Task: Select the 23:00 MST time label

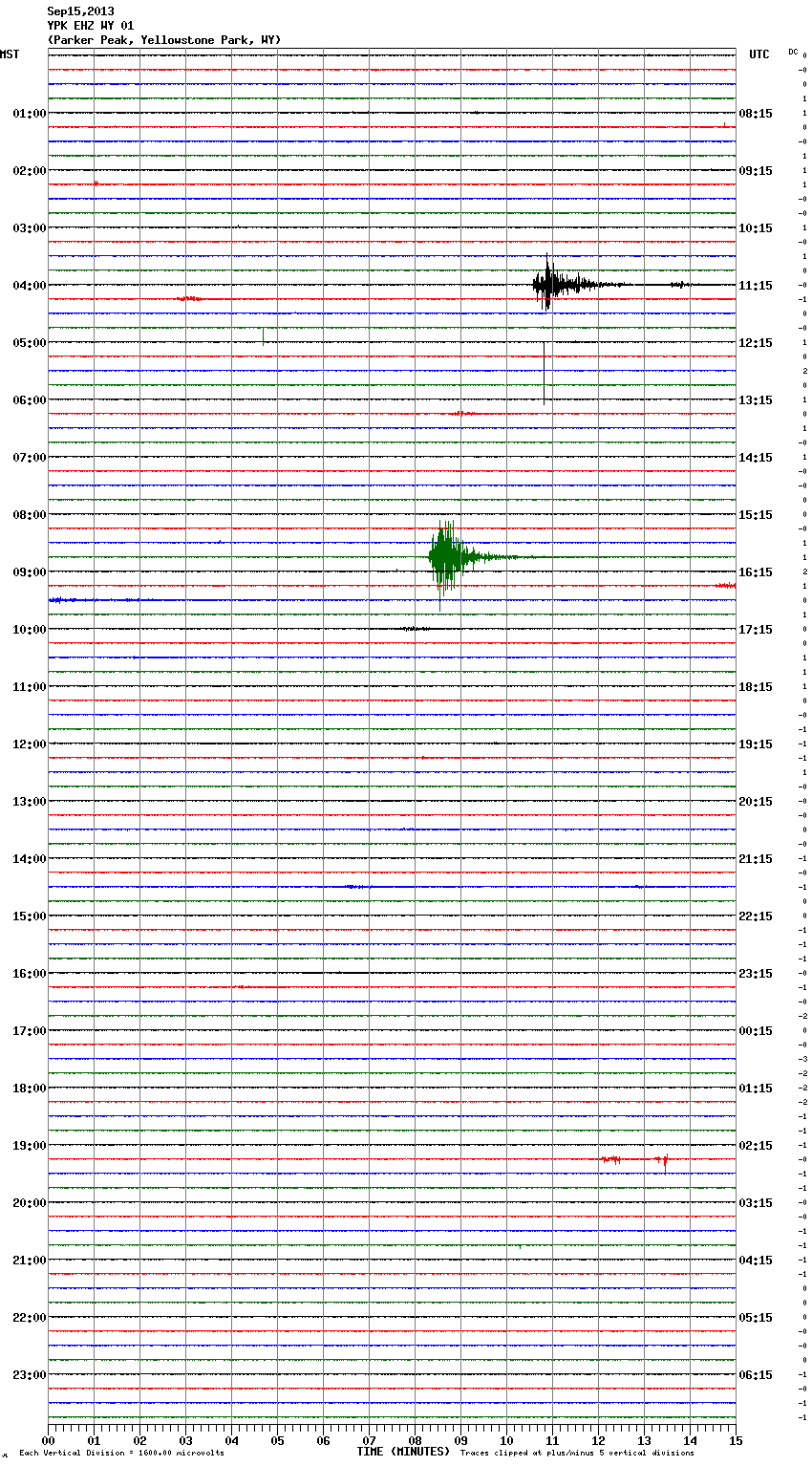Action: [x=30, y=1375]
